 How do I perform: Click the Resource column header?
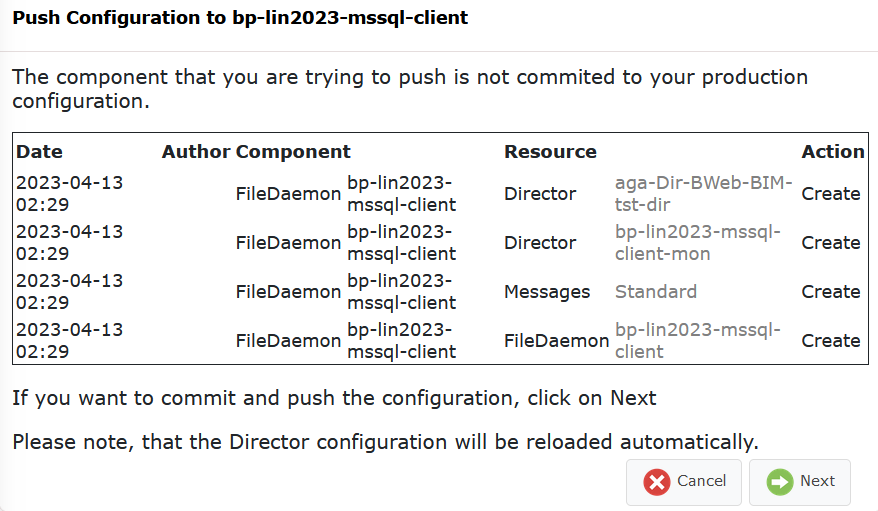tap(550, 152)
